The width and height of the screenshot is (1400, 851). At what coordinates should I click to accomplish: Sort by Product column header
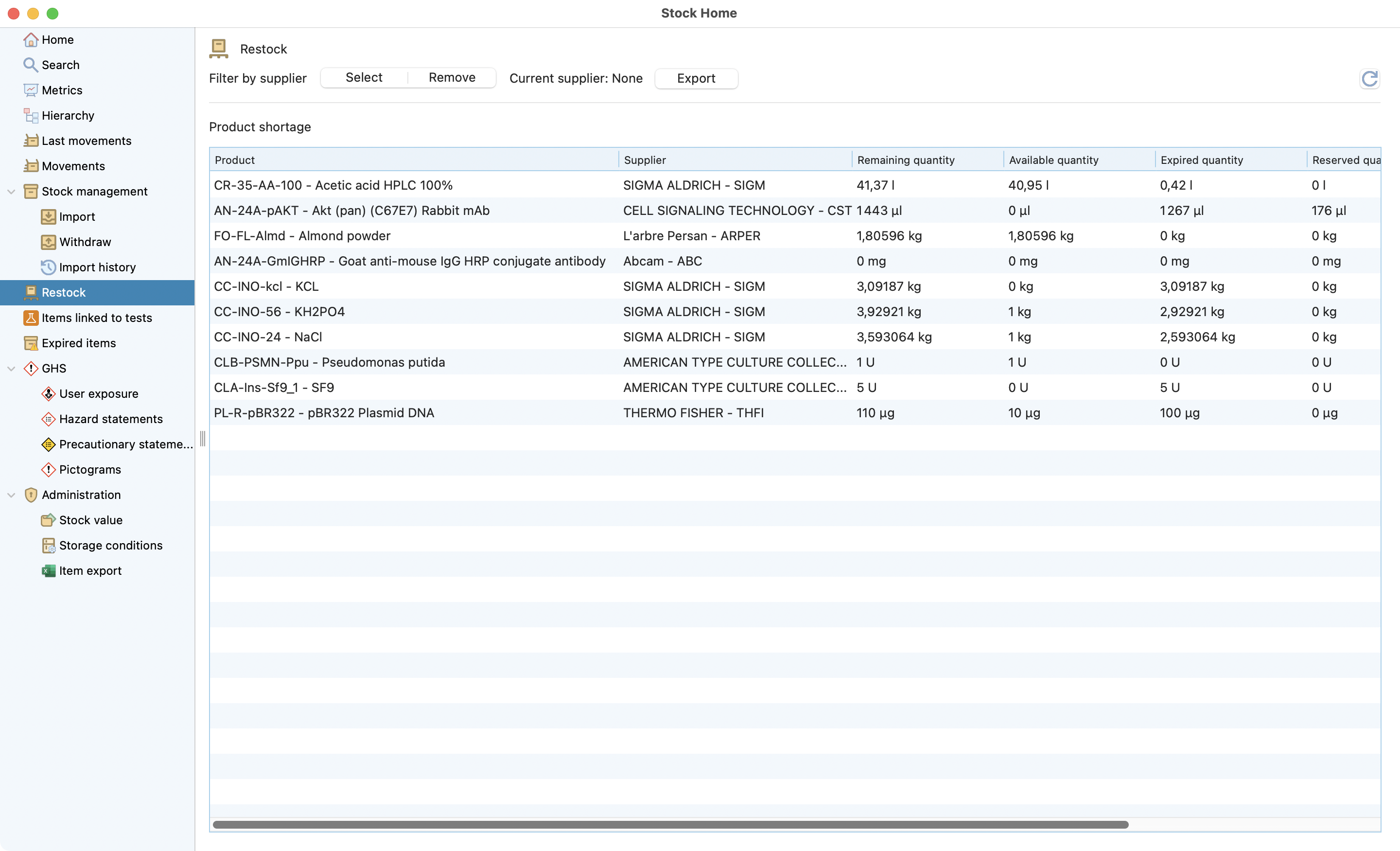pos(414,160)
